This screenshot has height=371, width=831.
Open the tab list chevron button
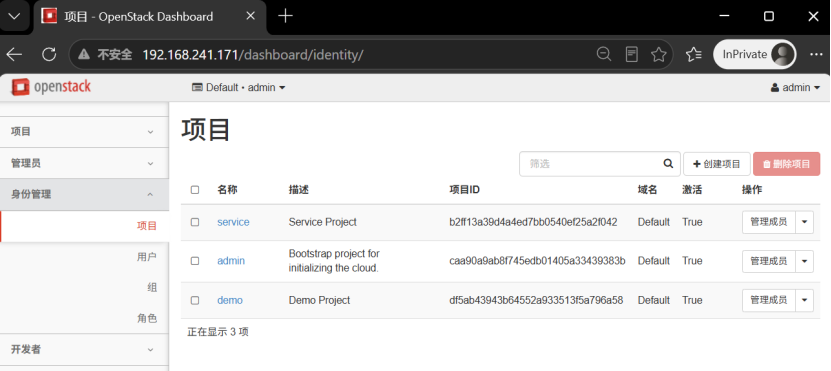coord(14,16)
